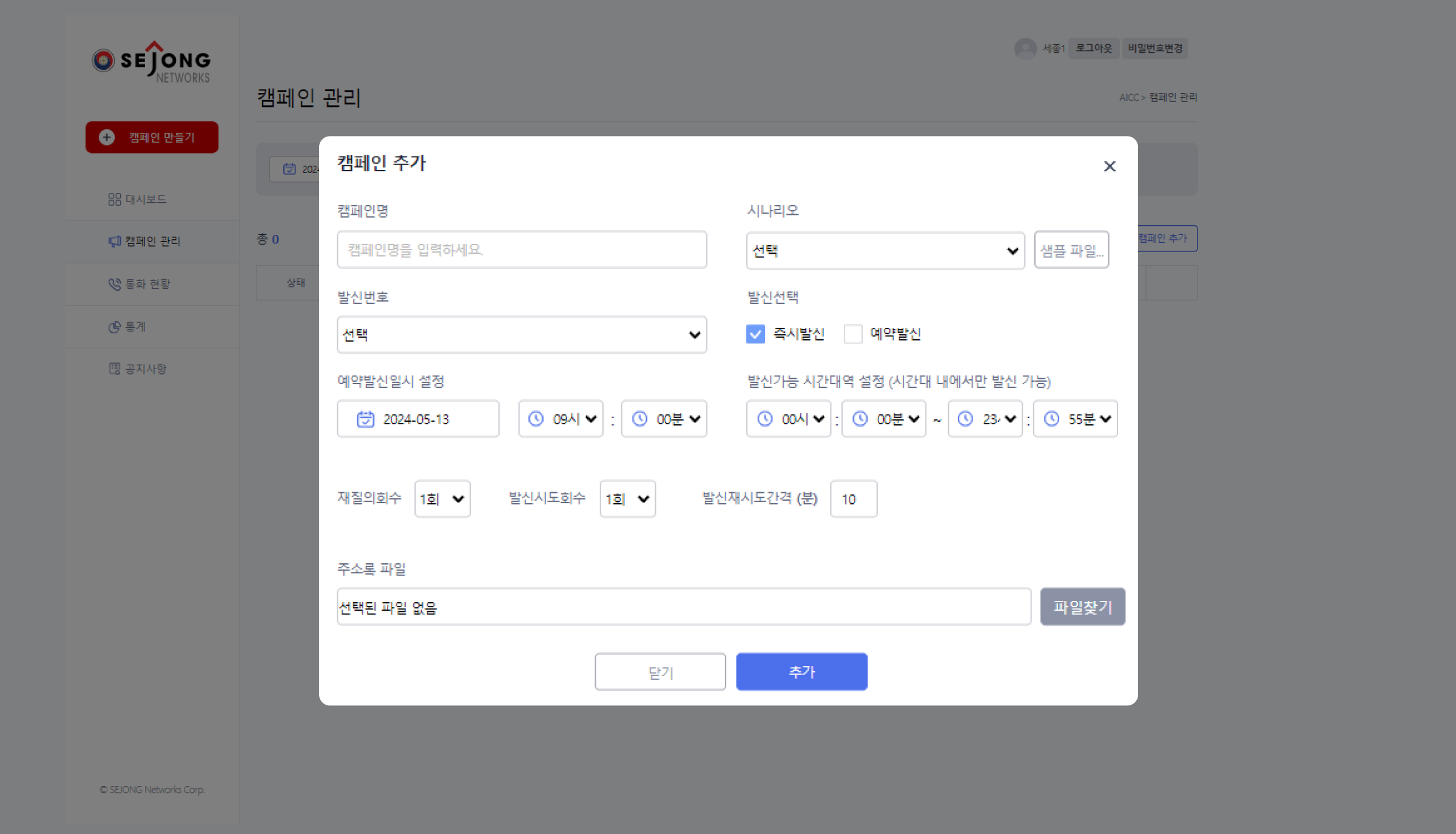Image resolution: width=1456 pixels, height=834 pixels.
Task: Uncheck the 즉시발신 checkbox
Action: (x=755, y=334)
